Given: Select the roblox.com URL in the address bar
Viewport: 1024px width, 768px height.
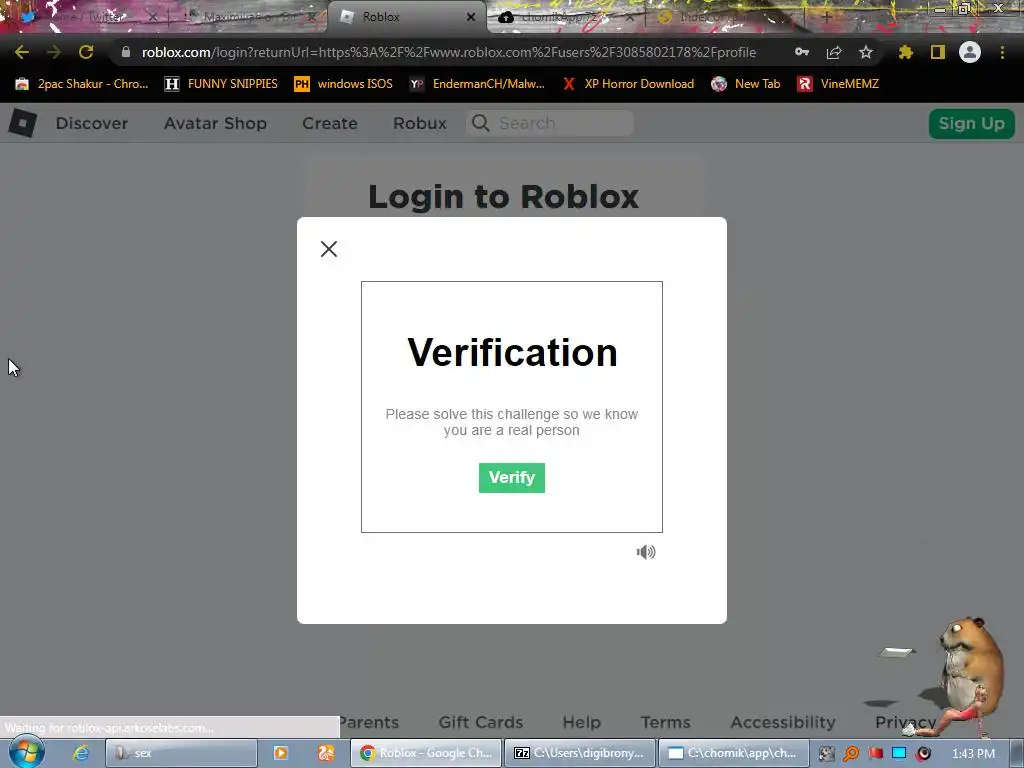Looking at the screenshot, I should pos(449,52).
